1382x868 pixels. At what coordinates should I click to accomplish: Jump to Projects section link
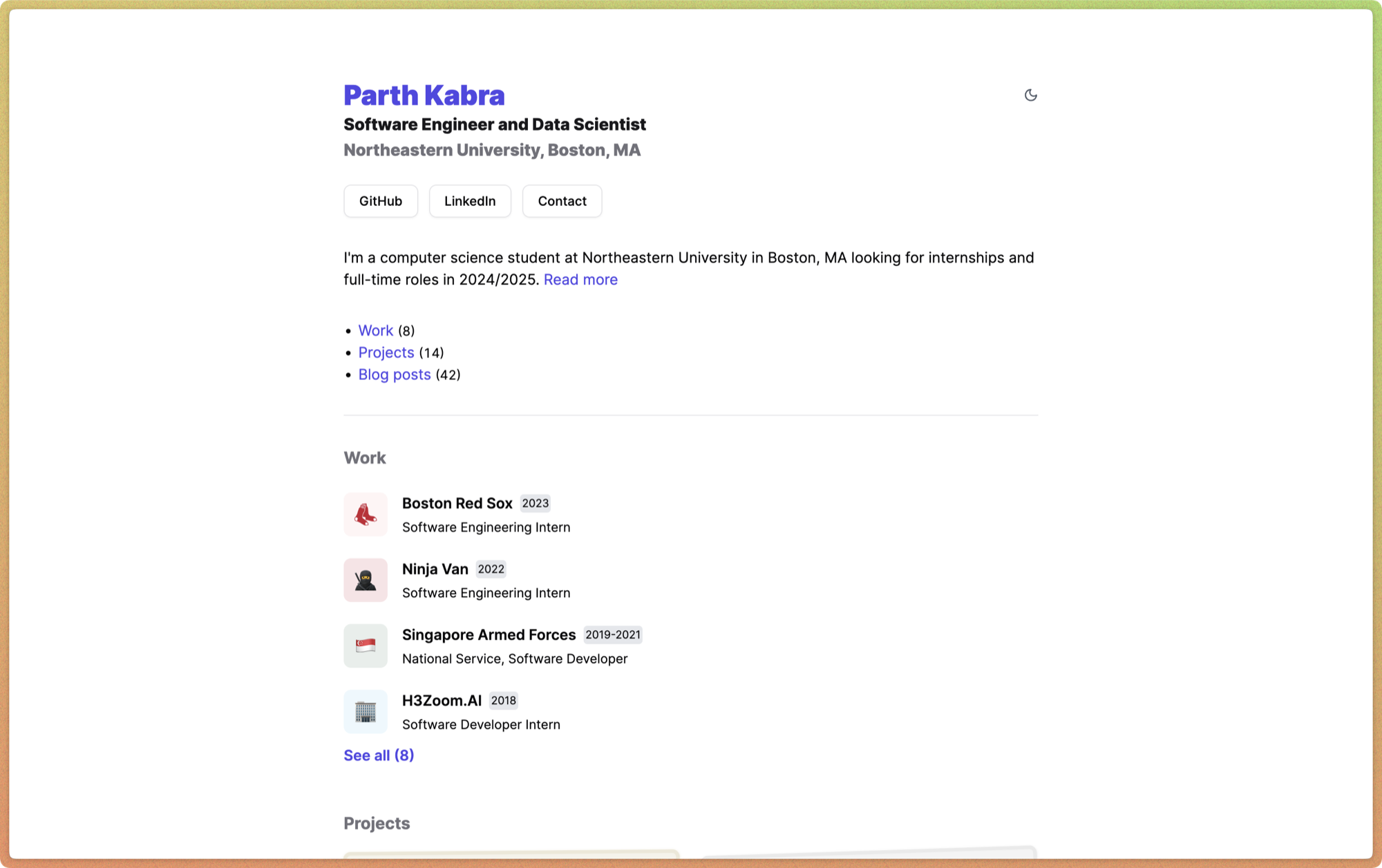(x=386, y=352)
